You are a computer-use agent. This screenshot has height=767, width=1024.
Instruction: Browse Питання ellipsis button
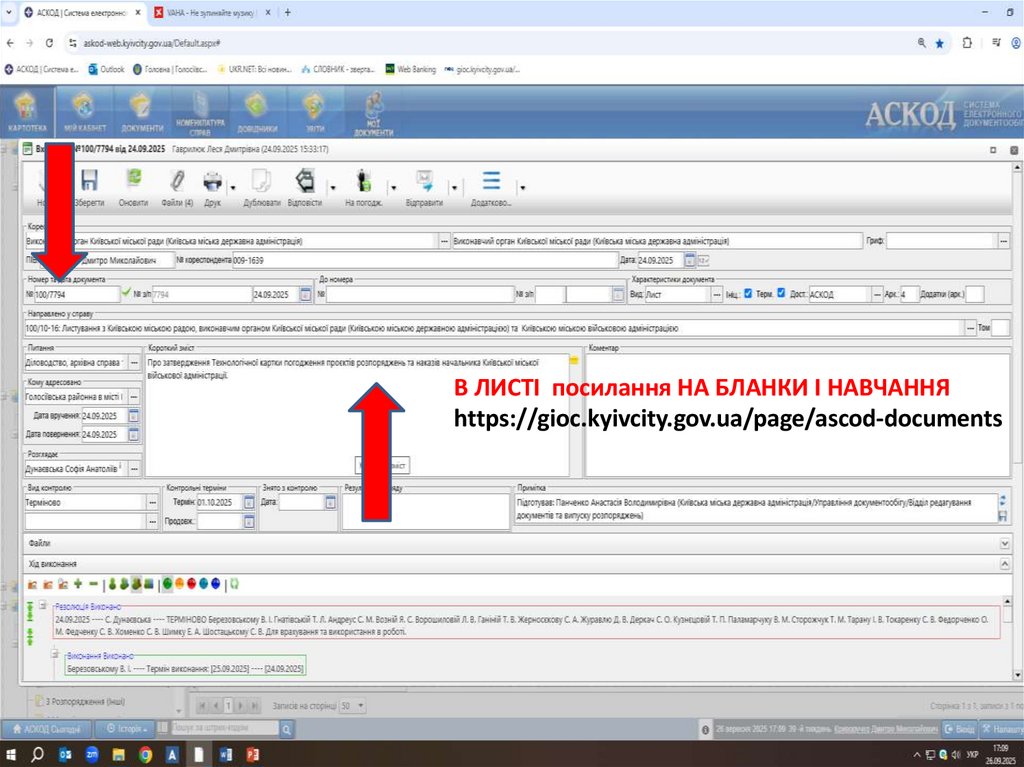(134, 362)
